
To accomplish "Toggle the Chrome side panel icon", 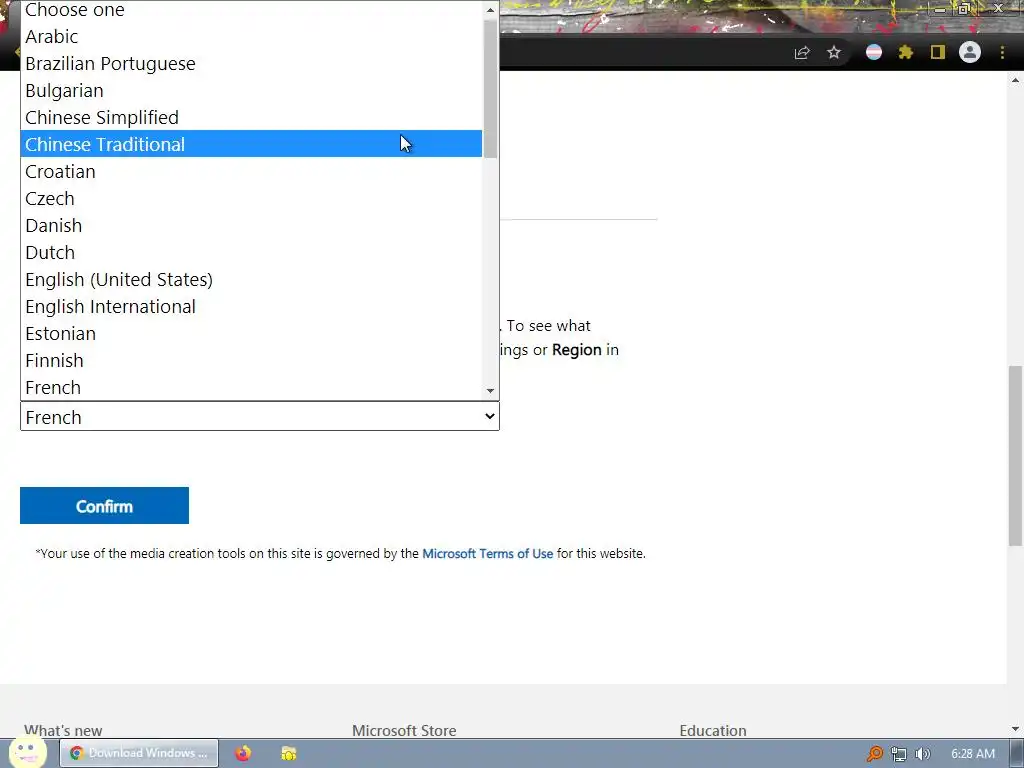I will (938, 52).
